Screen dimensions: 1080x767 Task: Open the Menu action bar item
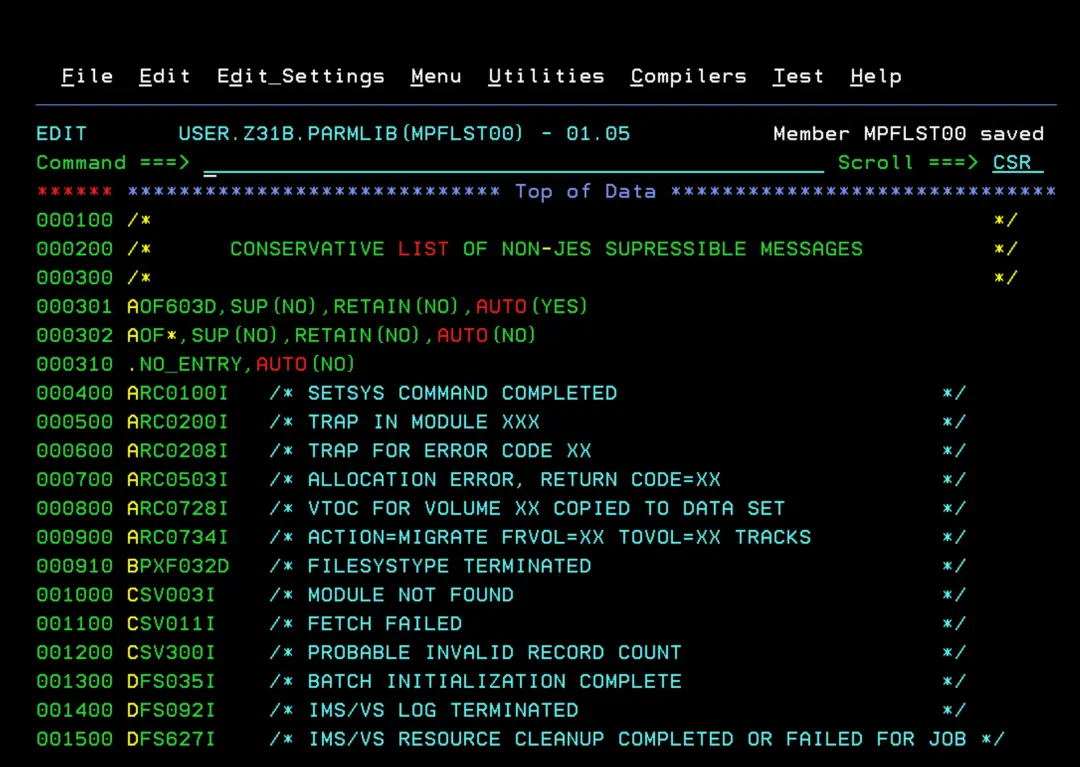[436, 76]
